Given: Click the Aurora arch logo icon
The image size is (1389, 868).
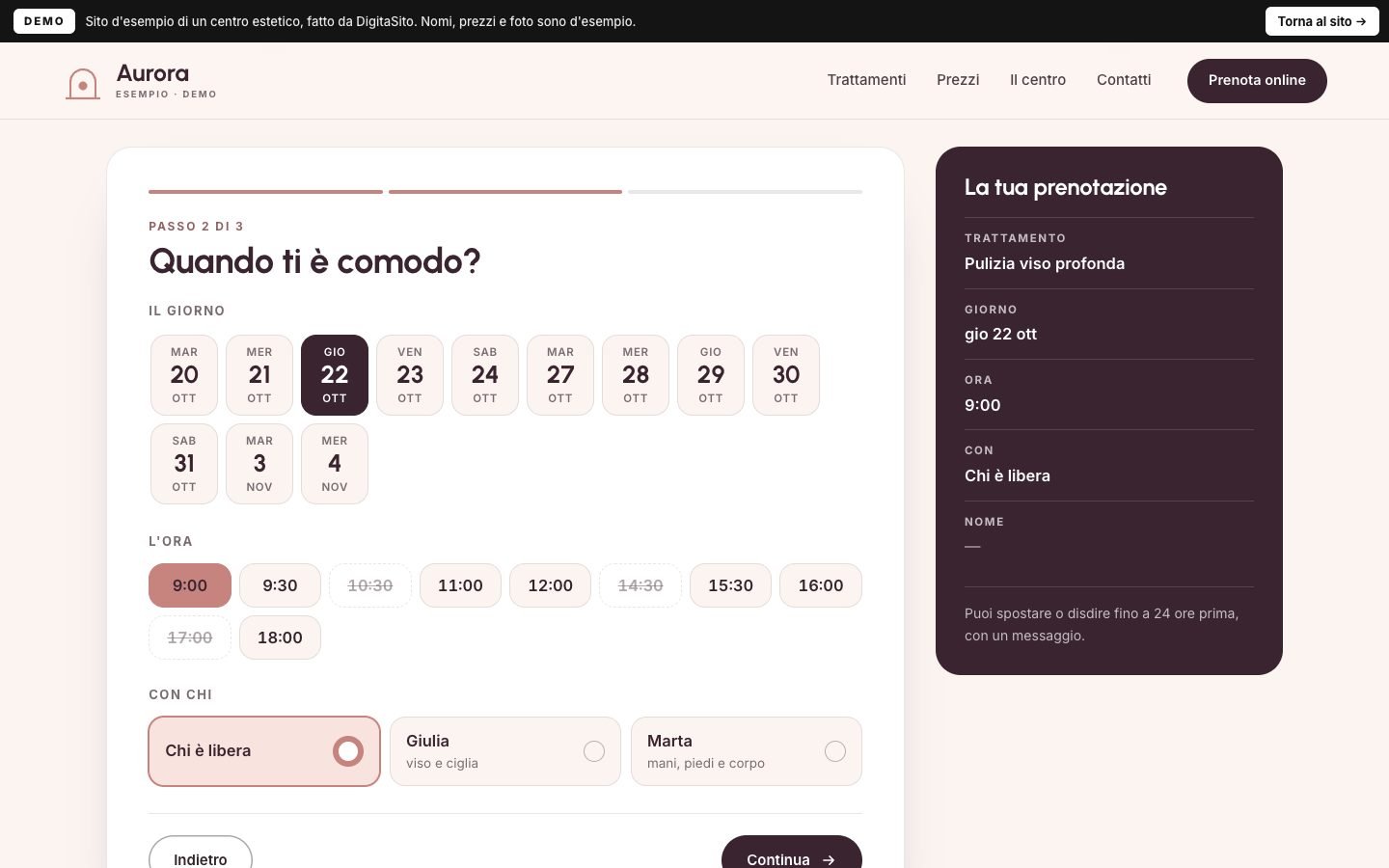Looking at the screenshot, I should coord(83,83).
